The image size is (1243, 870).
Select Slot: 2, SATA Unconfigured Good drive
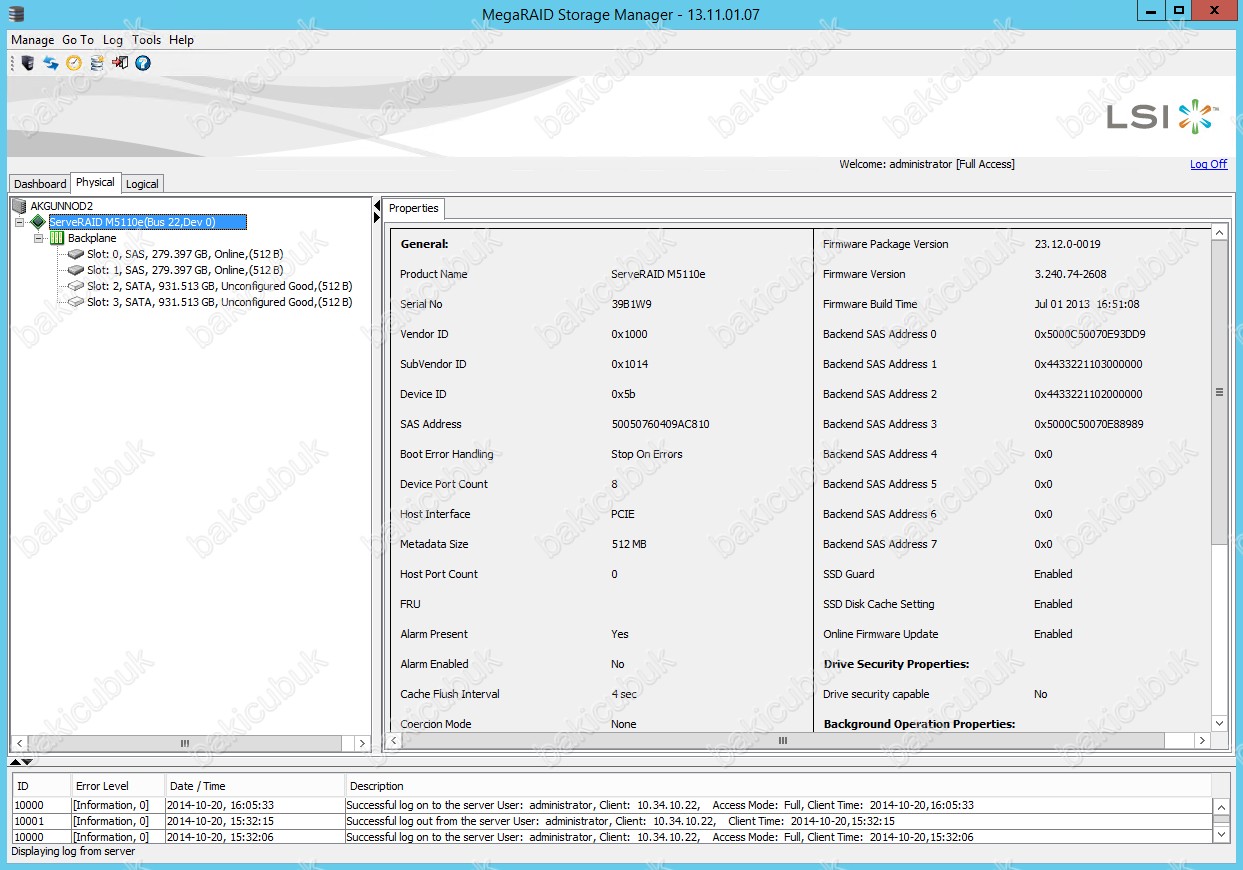(x=219, y=286)
